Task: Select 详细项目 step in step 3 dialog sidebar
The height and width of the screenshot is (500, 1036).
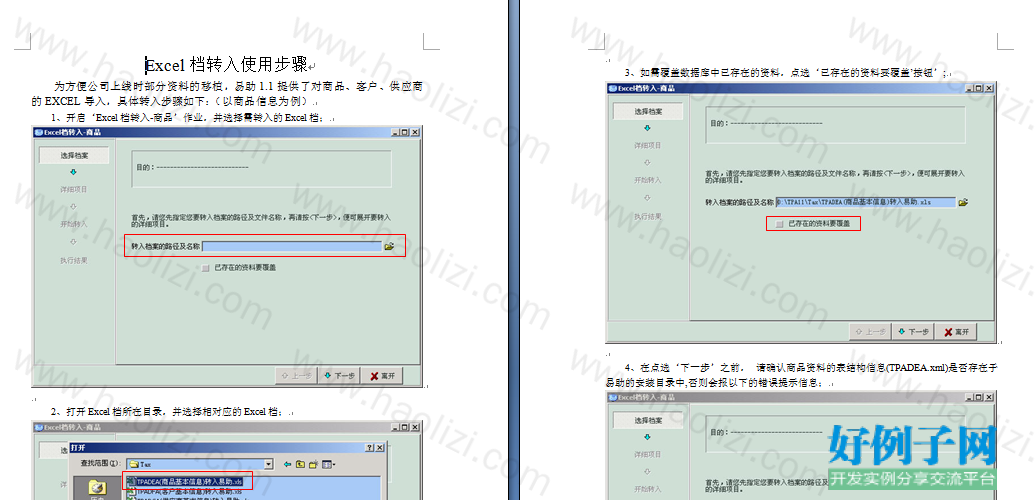Action: [x=648, y=145]
